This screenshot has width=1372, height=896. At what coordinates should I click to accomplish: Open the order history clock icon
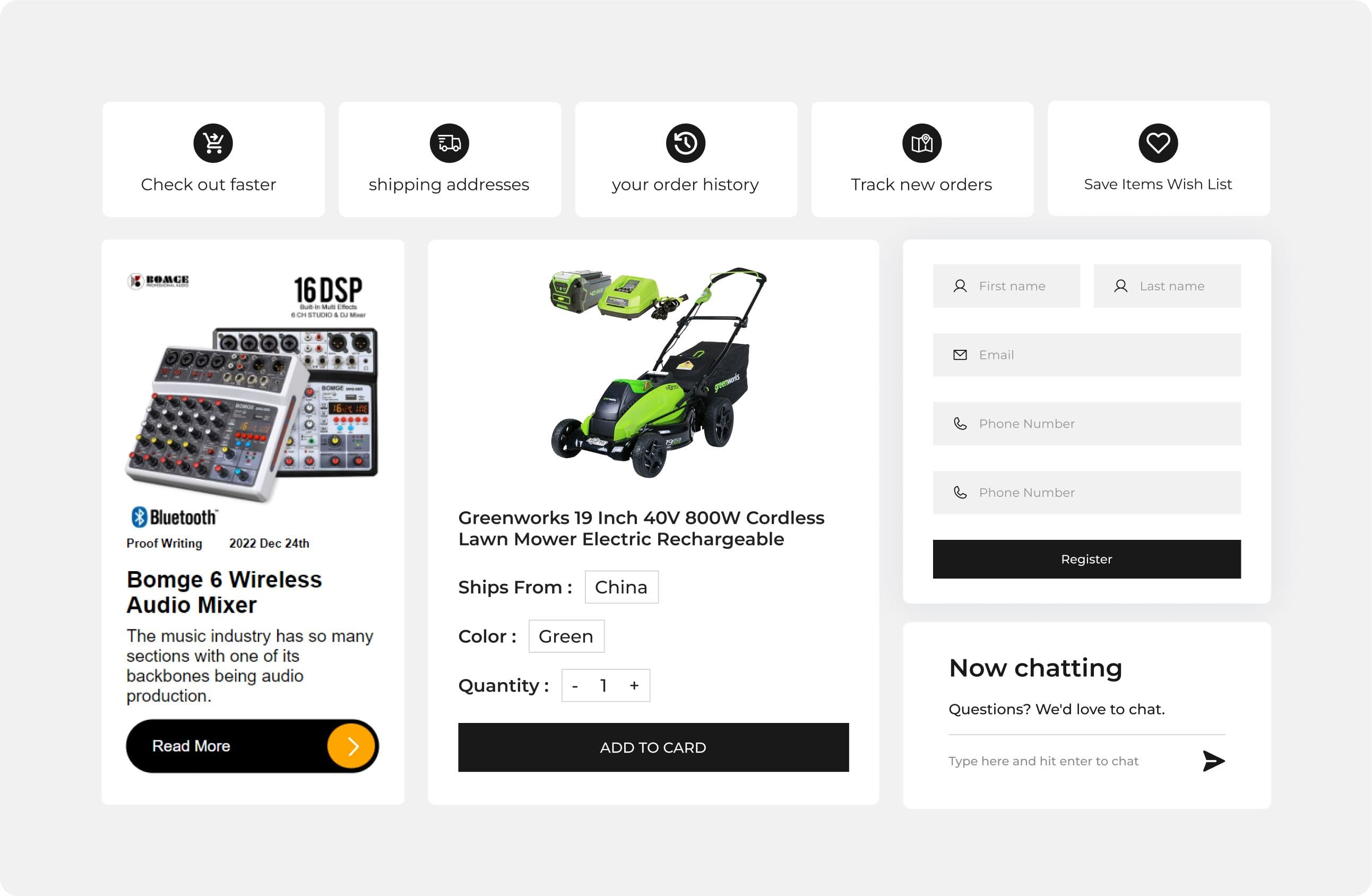pyautogui.click(x=685, y=143)
